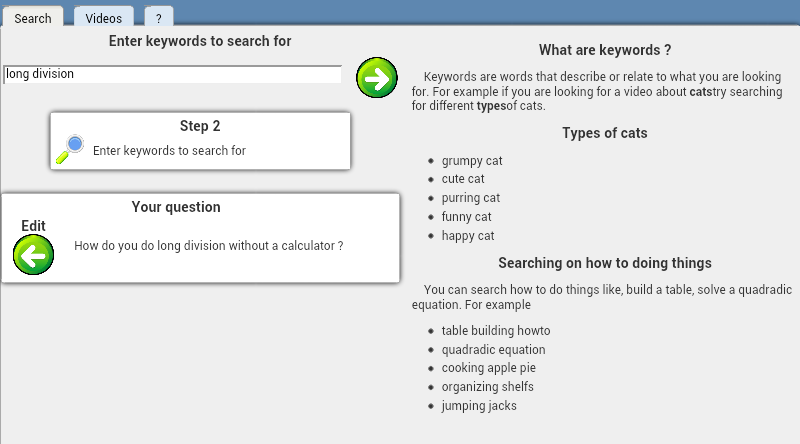800x444 pixels.
Task: Click the 'grumpy cat' list item
Action: 472,161
